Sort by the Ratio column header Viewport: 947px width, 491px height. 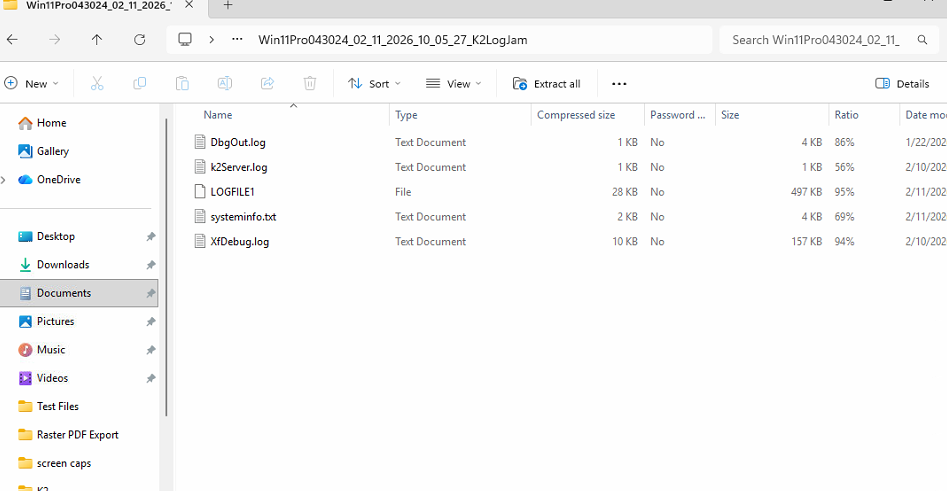[x=847, y=115]
